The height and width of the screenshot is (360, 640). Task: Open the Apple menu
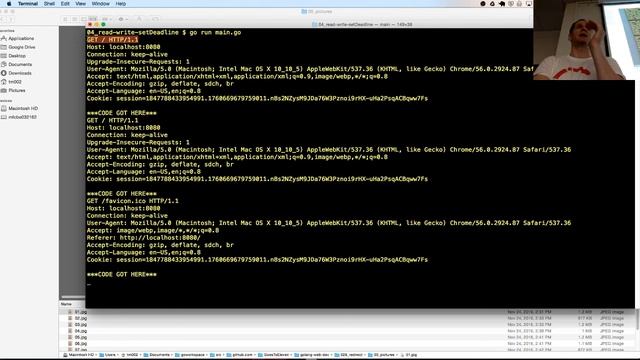coord(9,4)
